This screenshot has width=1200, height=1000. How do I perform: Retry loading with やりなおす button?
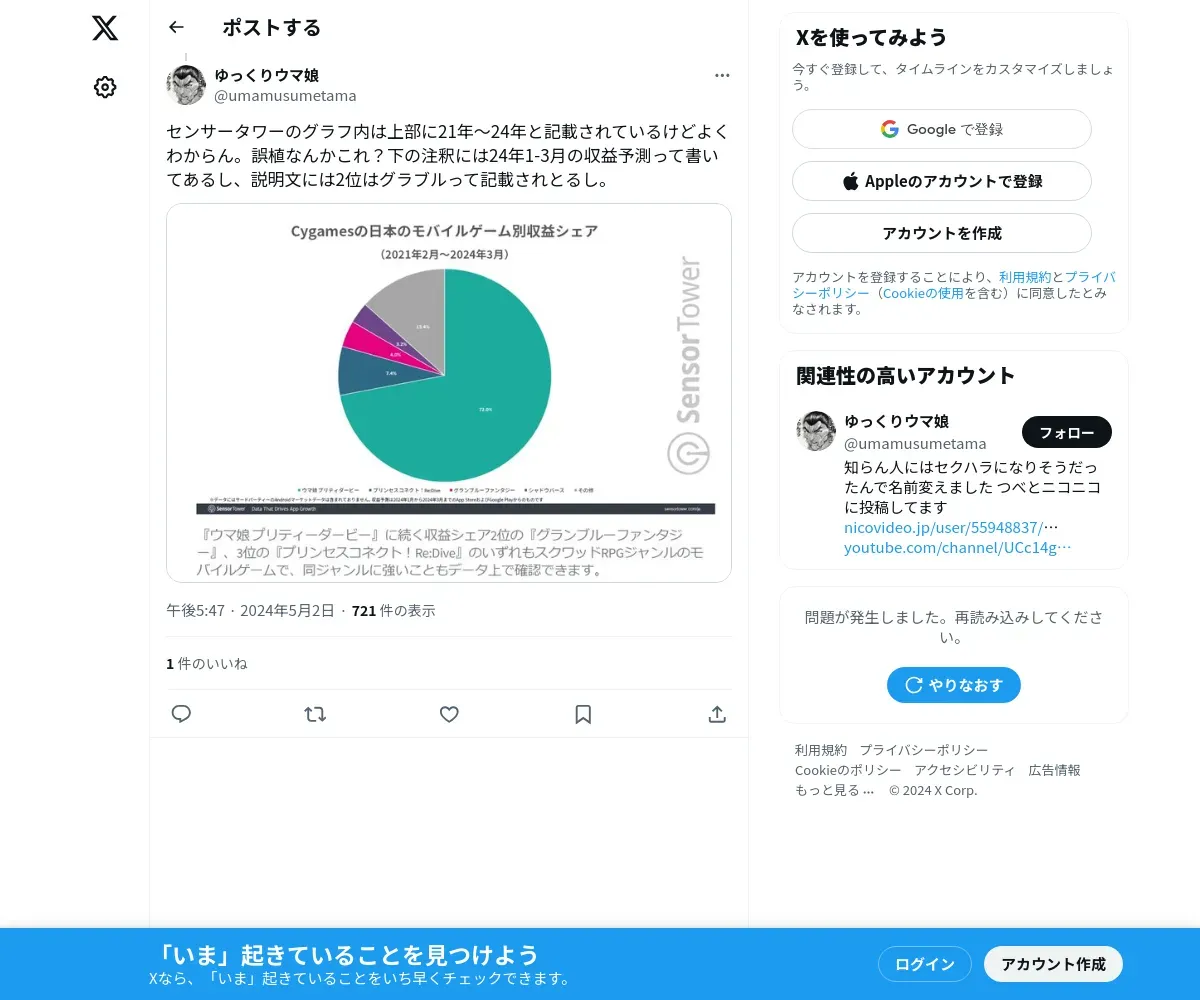[954, 685]
